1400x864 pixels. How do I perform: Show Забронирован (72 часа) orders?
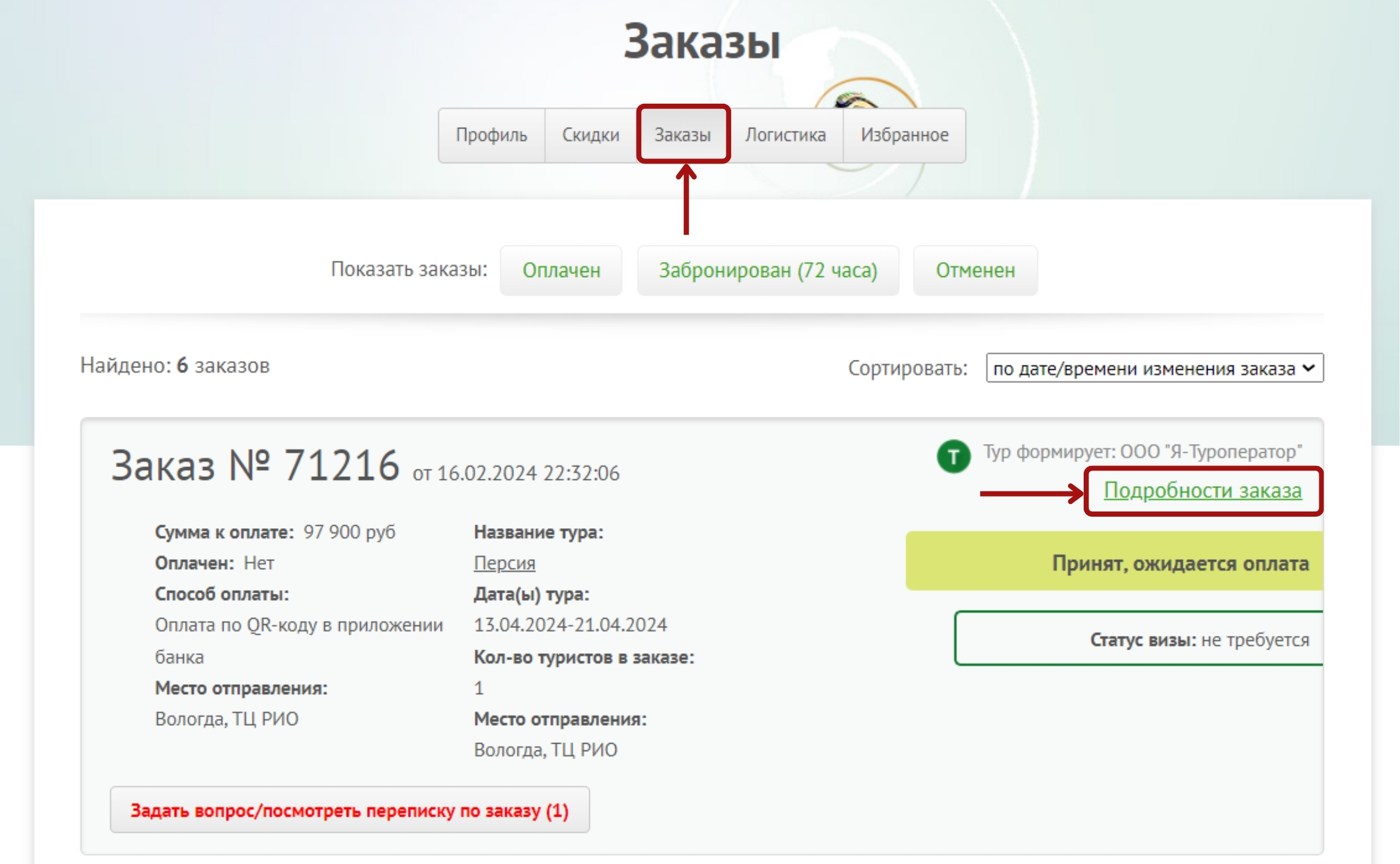point(767,270)
